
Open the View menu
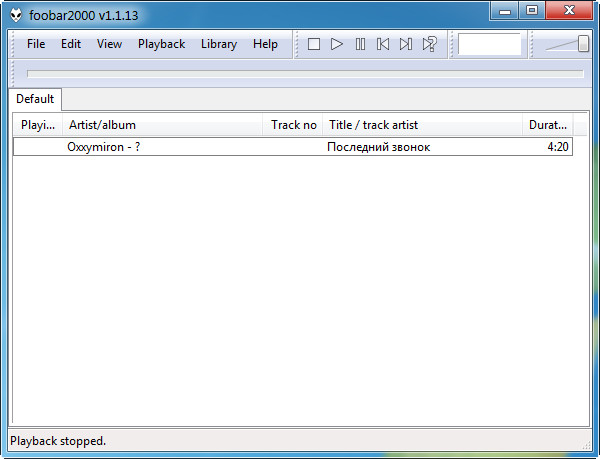109,44
